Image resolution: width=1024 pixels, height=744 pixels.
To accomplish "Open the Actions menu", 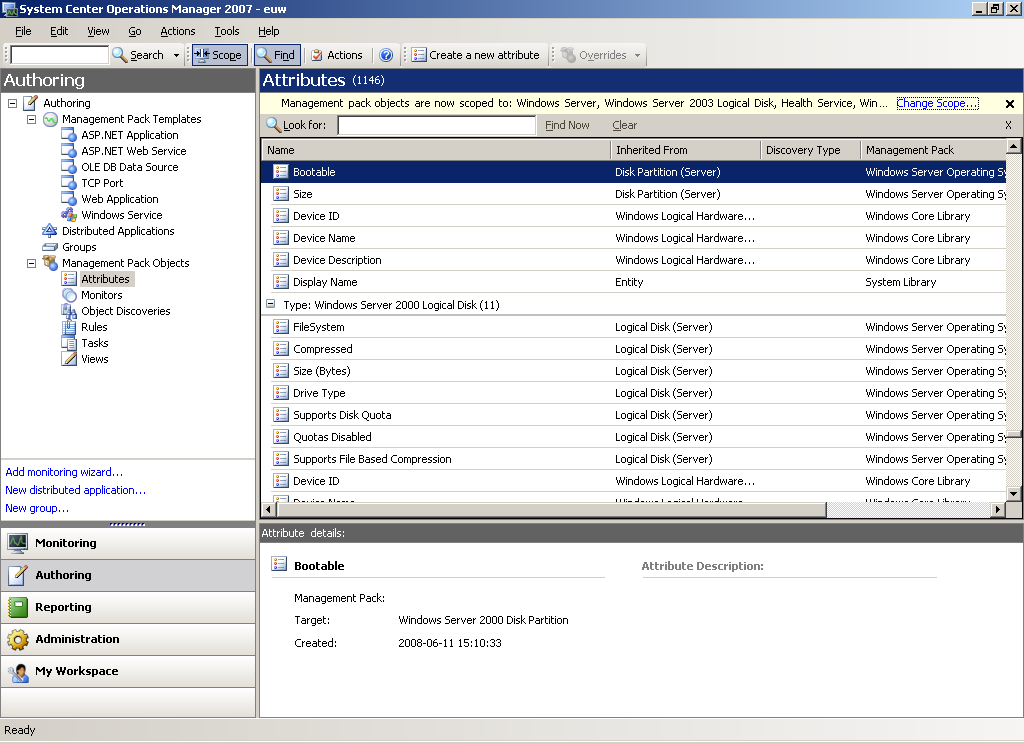I will [x=178, y=31].
